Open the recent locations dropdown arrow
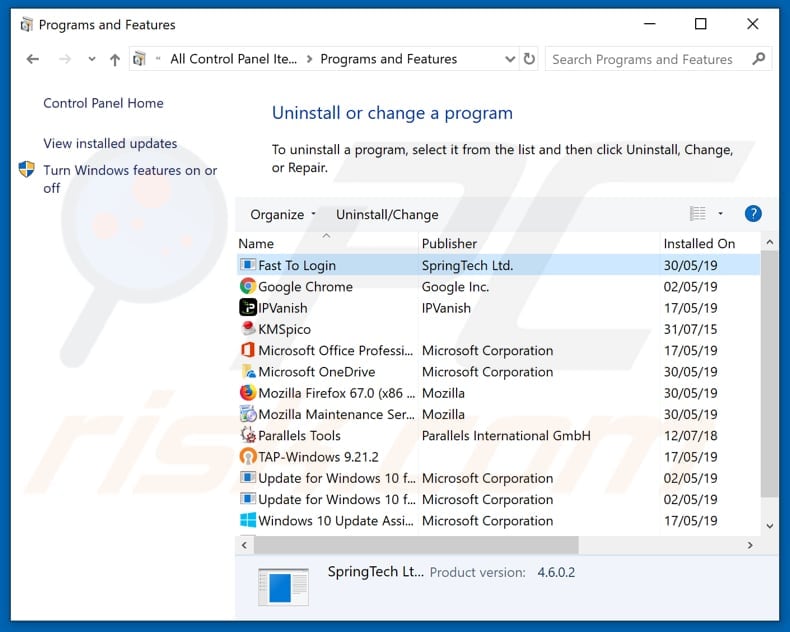The image size is (790, 632). [x=92, y=59]
